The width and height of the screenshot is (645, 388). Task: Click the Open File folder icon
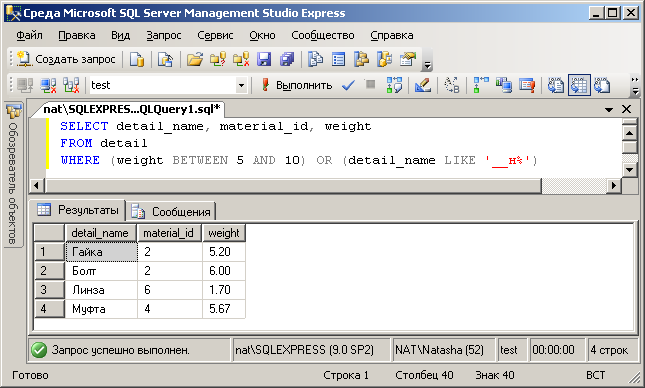click(x=195, y=59)
